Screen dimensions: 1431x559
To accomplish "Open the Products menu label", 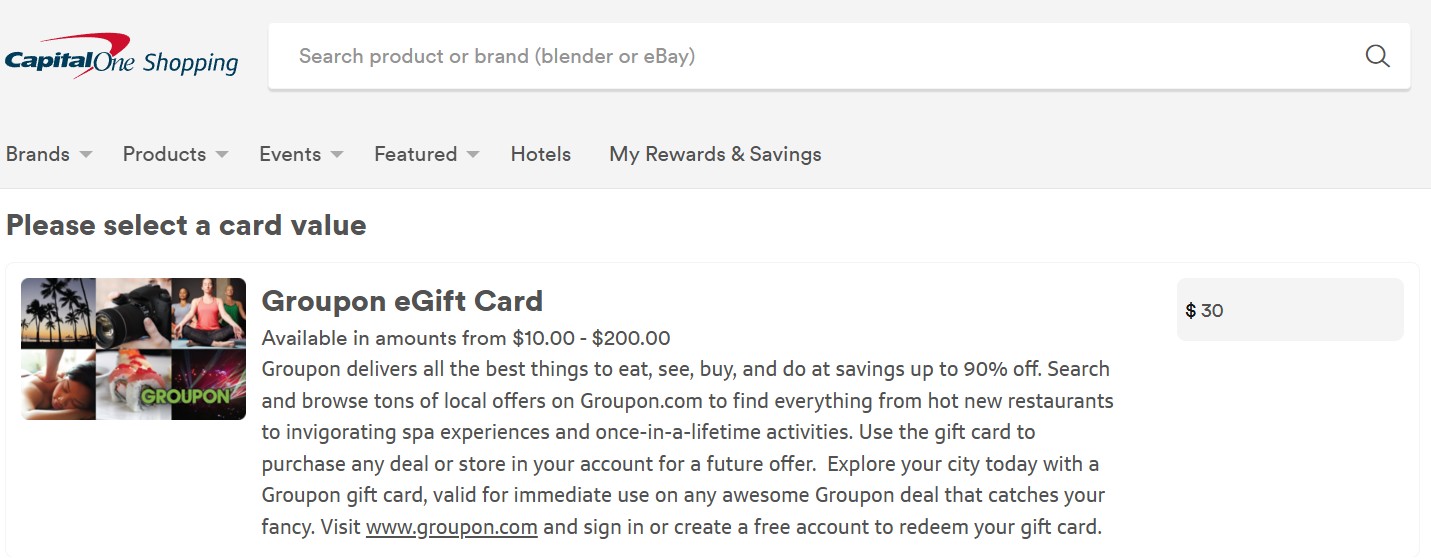I will click(164, 154).
